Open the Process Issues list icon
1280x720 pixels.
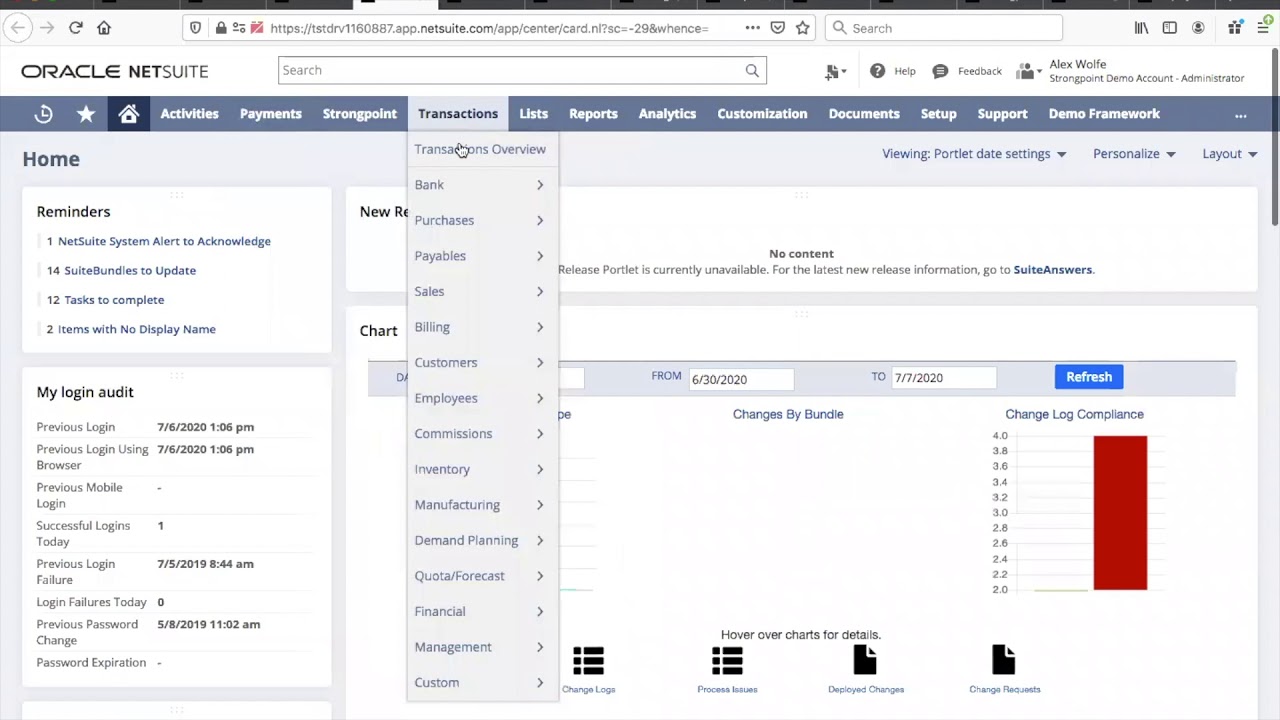(x=727, y=661)
